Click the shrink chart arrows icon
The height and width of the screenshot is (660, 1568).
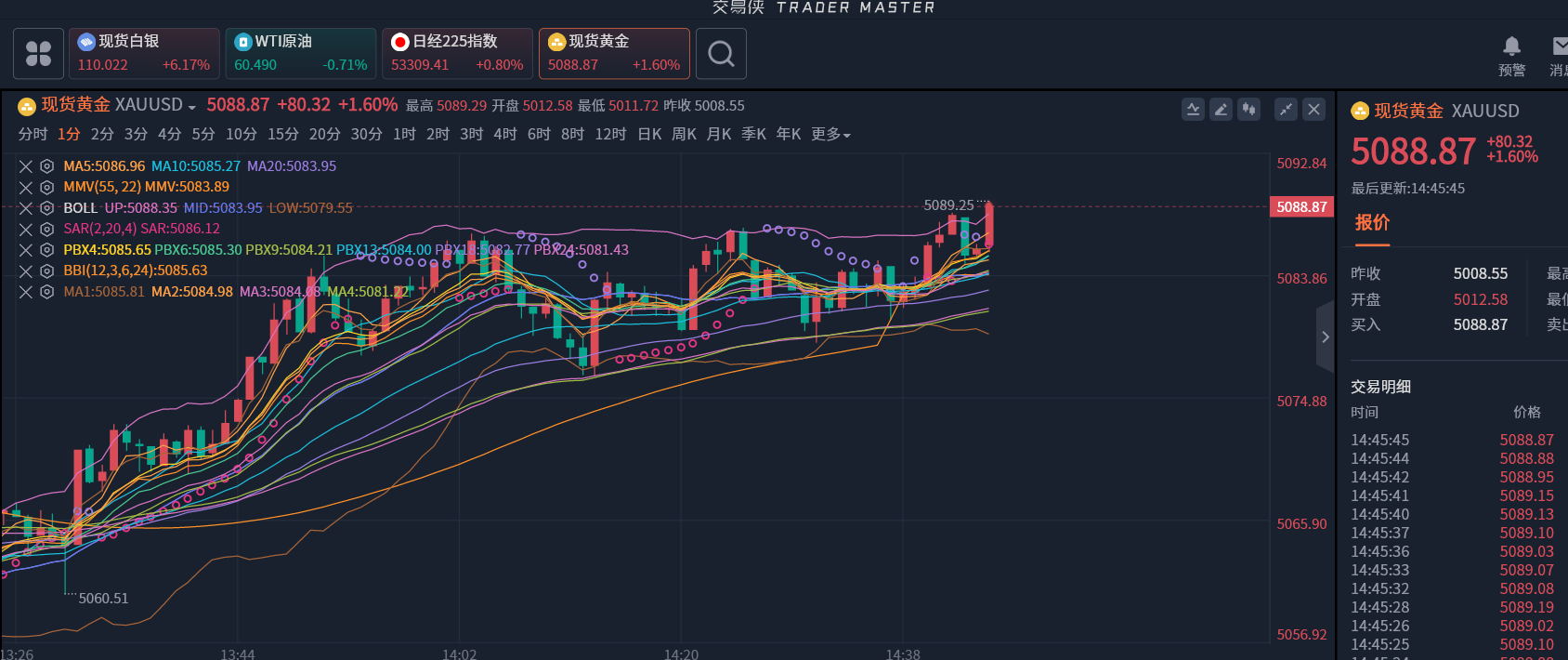[1286, 110]
